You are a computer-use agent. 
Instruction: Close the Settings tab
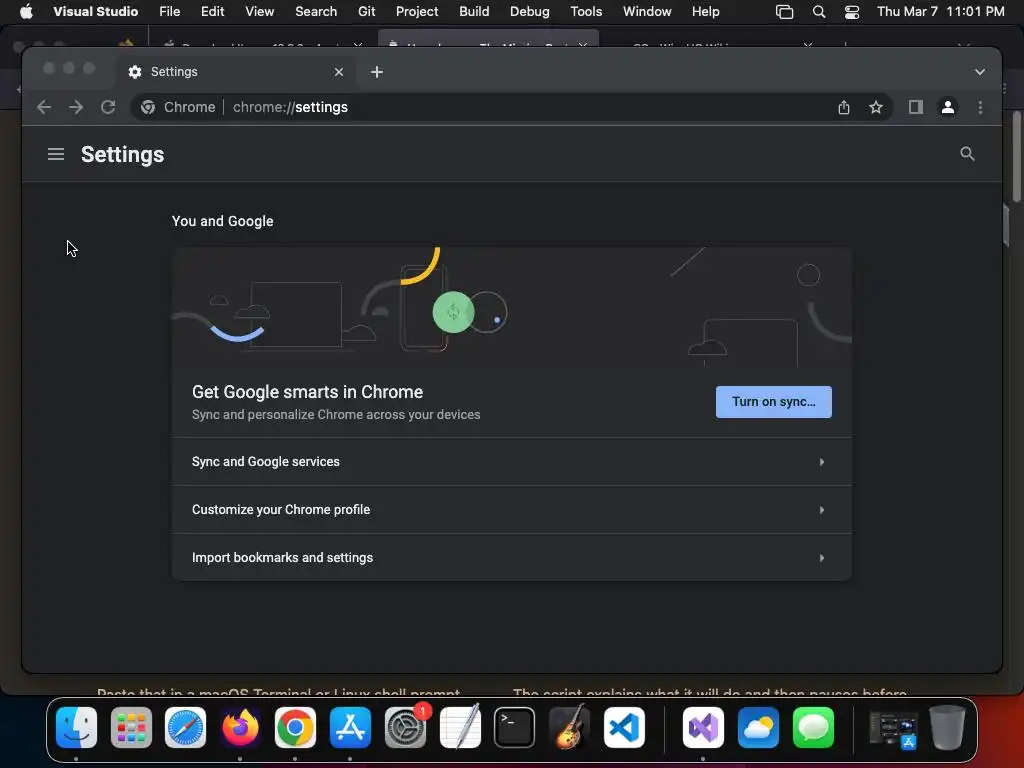[338, 72]
